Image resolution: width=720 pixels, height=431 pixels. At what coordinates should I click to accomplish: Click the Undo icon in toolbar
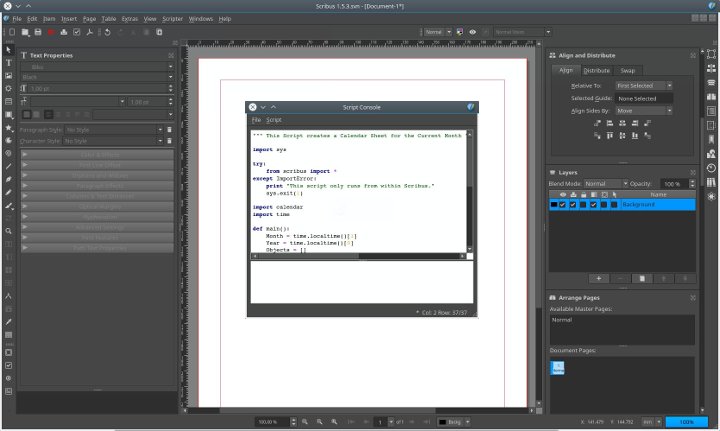click(108, 32)
